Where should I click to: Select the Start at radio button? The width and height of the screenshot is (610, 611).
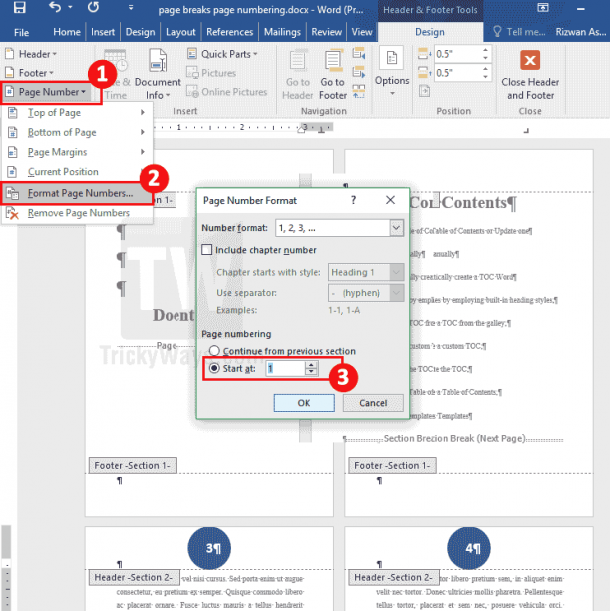[214, 368]
